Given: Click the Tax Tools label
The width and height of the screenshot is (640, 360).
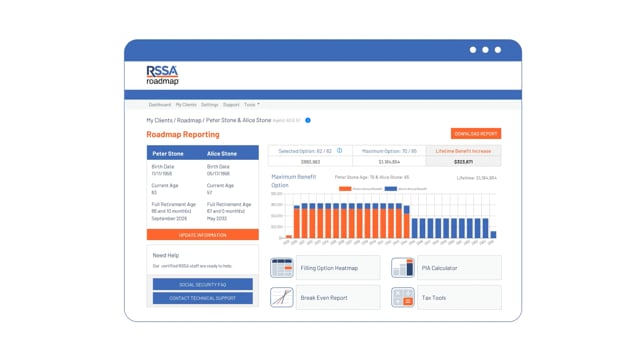Looking at the screenshot, I should click(x=434, y=298).
